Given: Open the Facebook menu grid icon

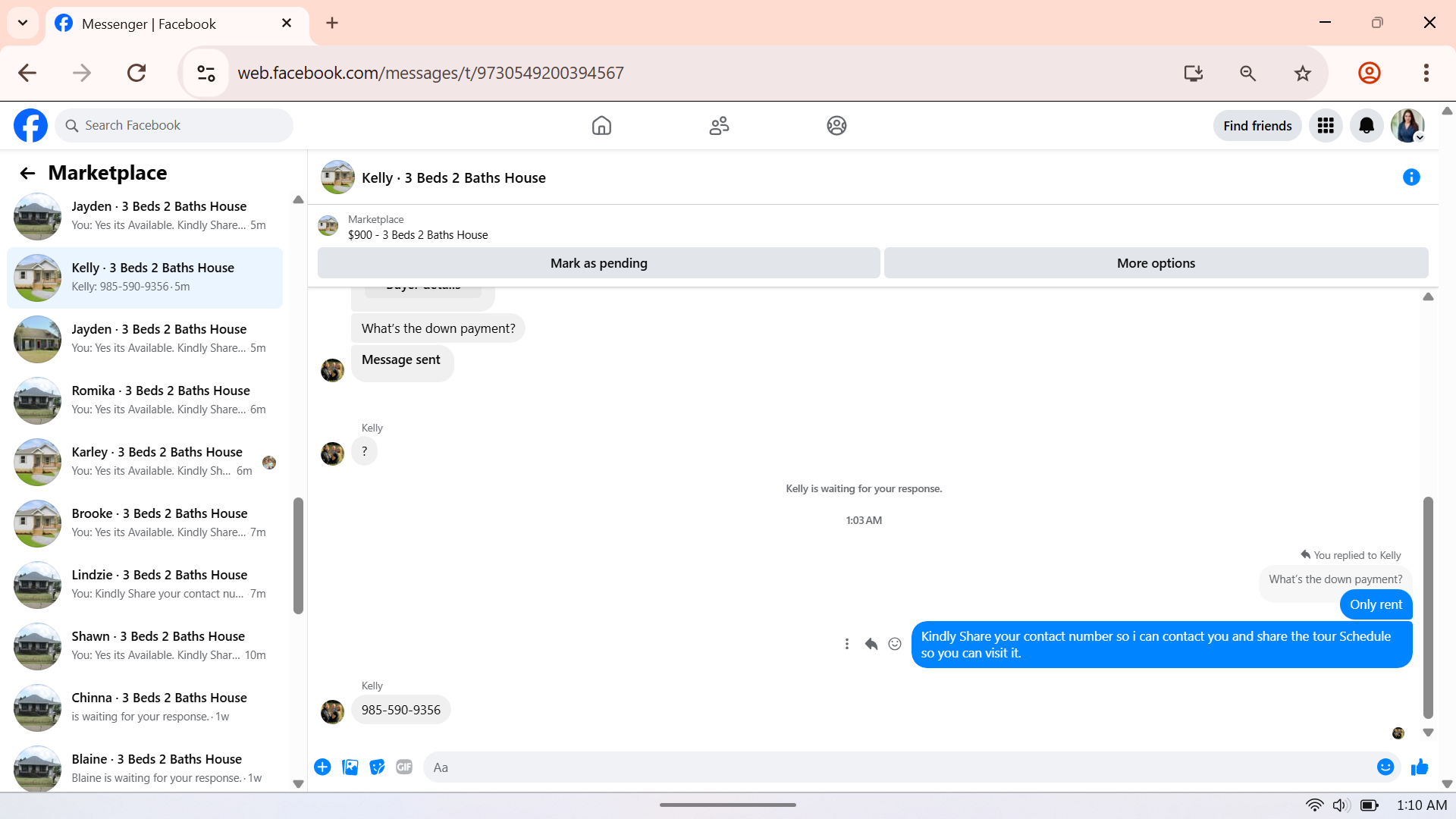Looking at the screenshot, I should [x=1326, y=125].
